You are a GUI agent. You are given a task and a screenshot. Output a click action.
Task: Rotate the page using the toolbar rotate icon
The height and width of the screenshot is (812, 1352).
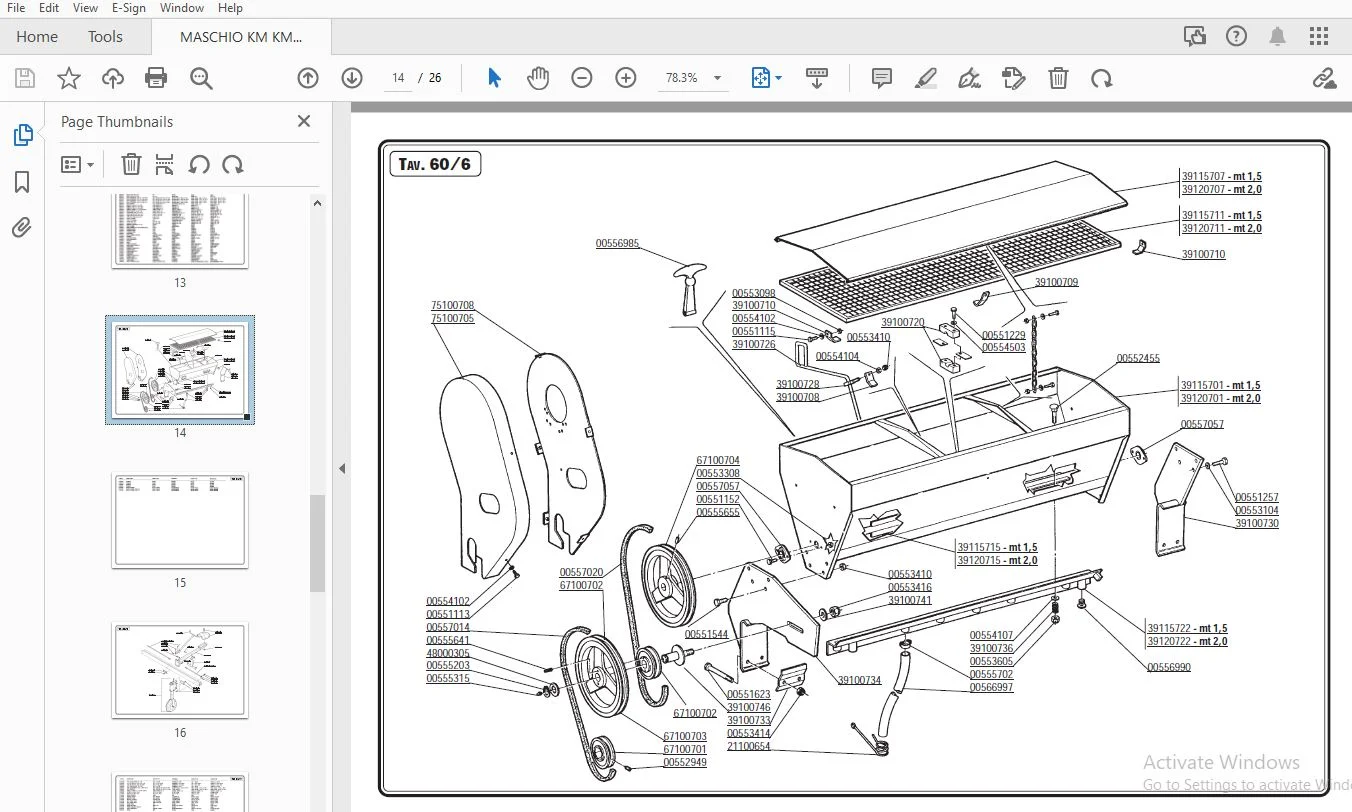click(1102, 78)
